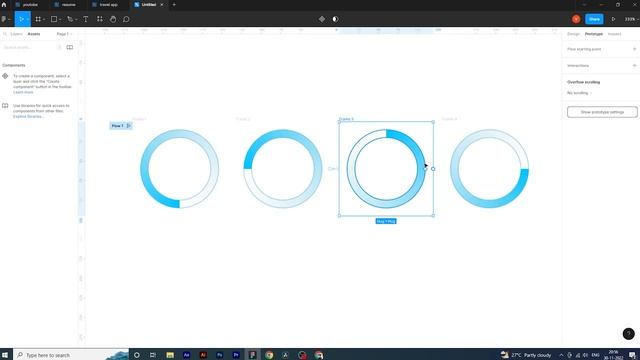The width and height of the screenshot is (640, 360).
Task: Switch to the Prototype tab
Action: 593,34
